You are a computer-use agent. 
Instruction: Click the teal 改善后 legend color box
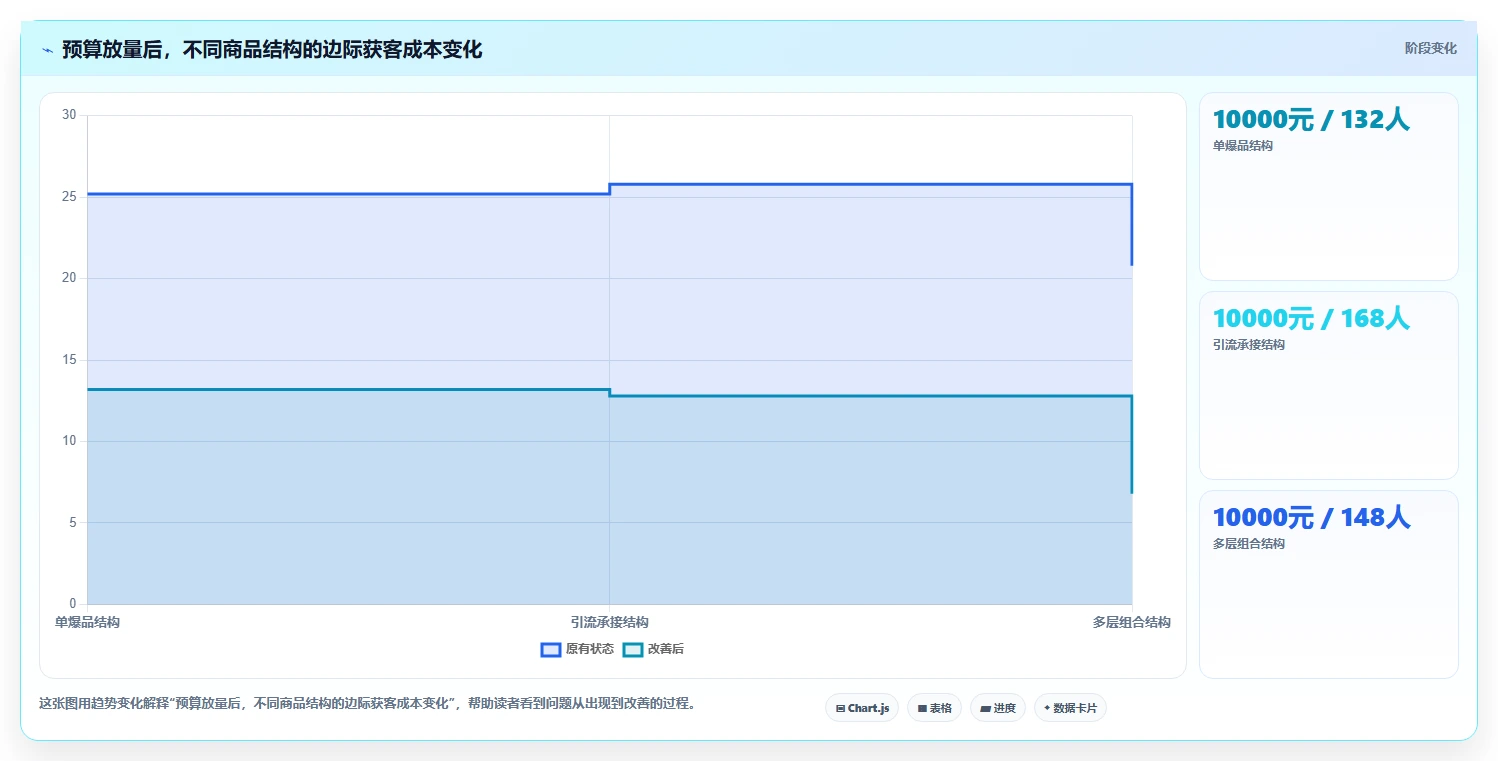632,649
